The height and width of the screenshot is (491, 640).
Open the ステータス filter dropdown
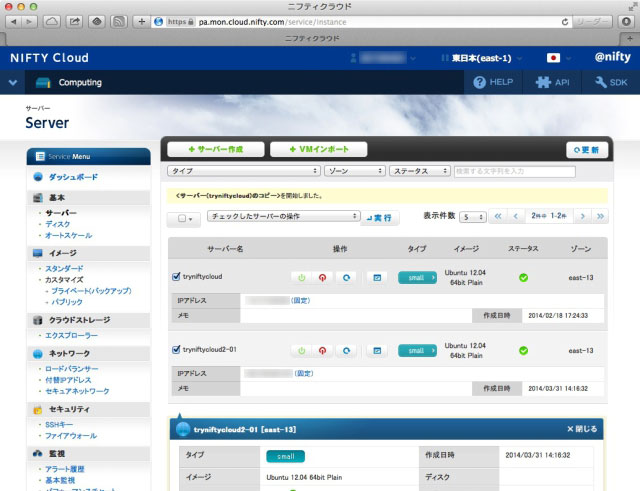click(420, 171)
